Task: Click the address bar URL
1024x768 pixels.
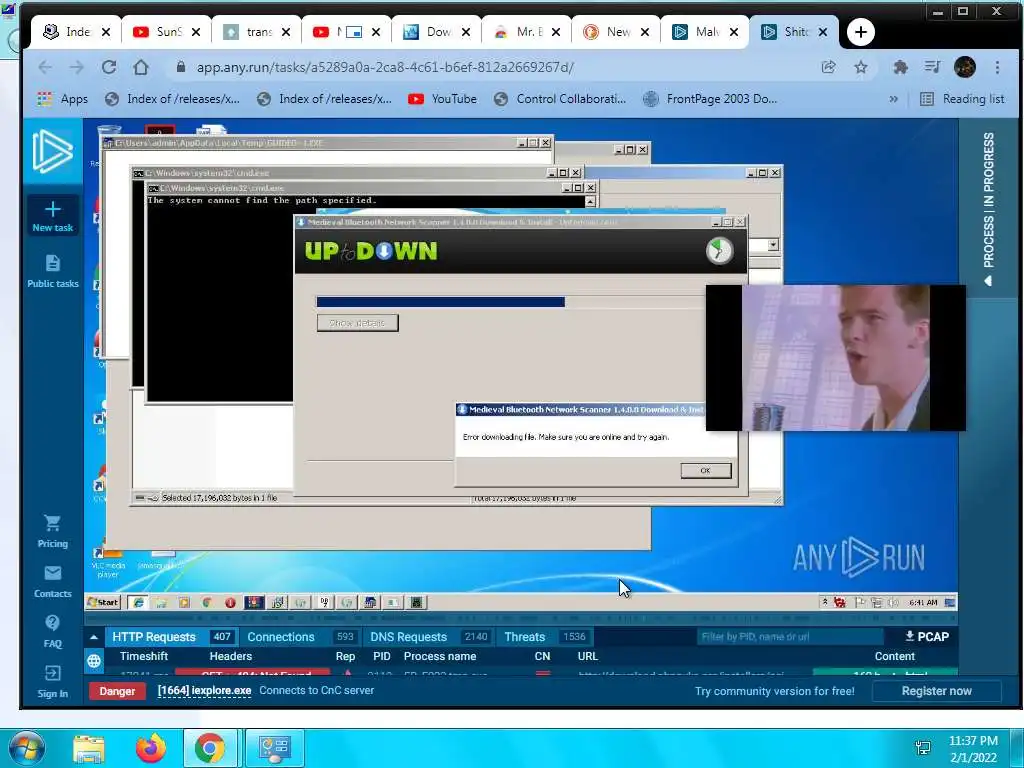Action: [385, 67]
